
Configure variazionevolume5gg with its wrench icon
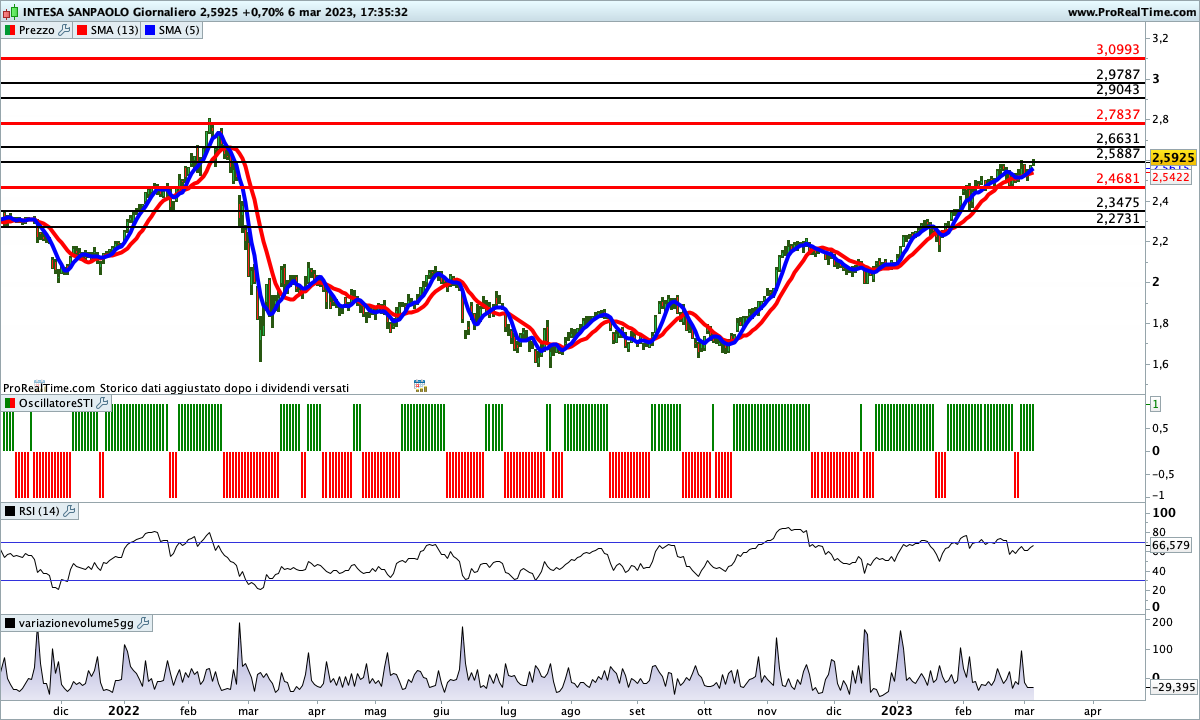click(x=143, y=623)
